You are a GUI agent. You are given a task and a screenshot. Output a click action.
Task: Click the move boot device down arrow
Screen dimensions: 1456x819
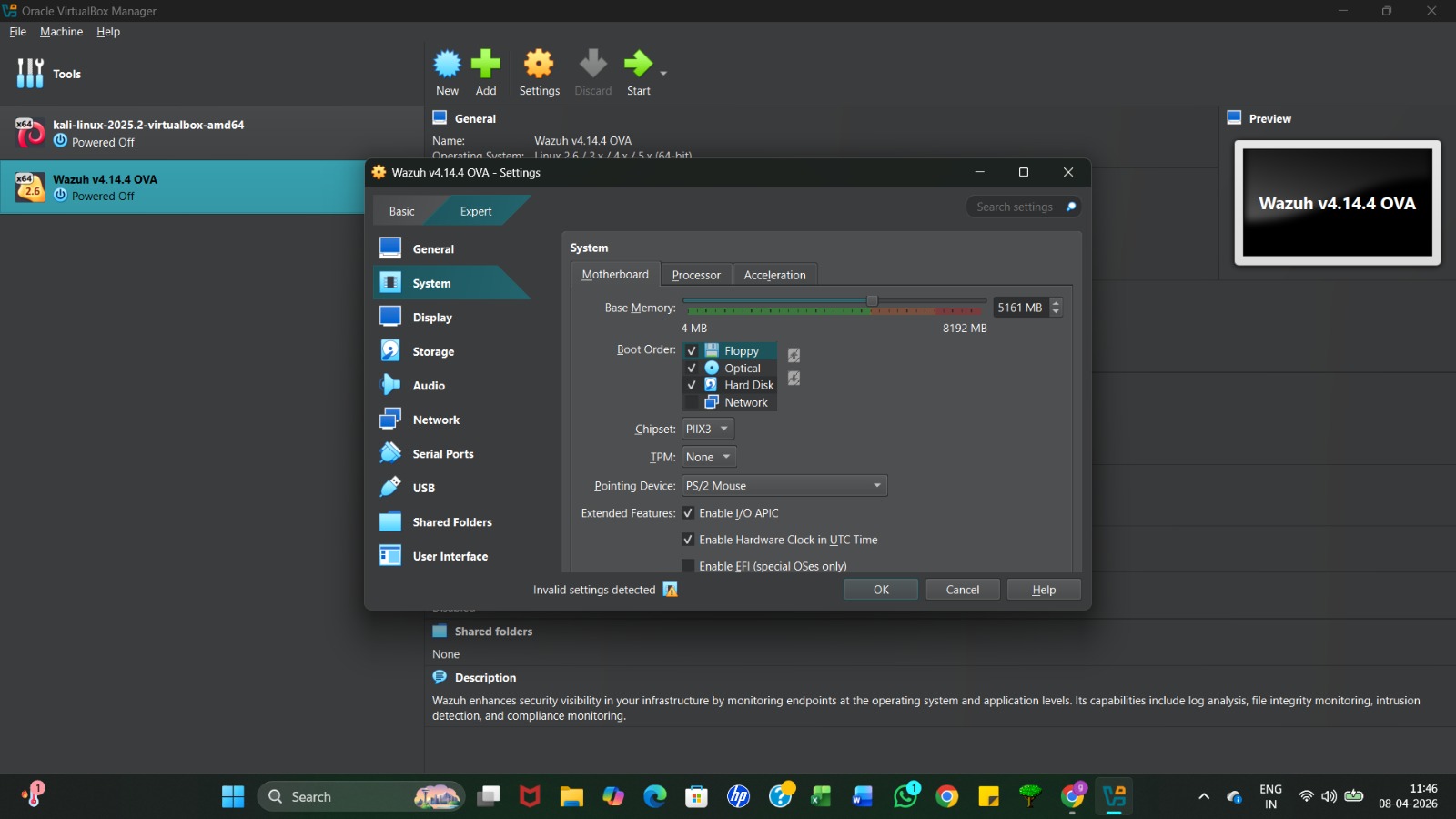[794, 378]
